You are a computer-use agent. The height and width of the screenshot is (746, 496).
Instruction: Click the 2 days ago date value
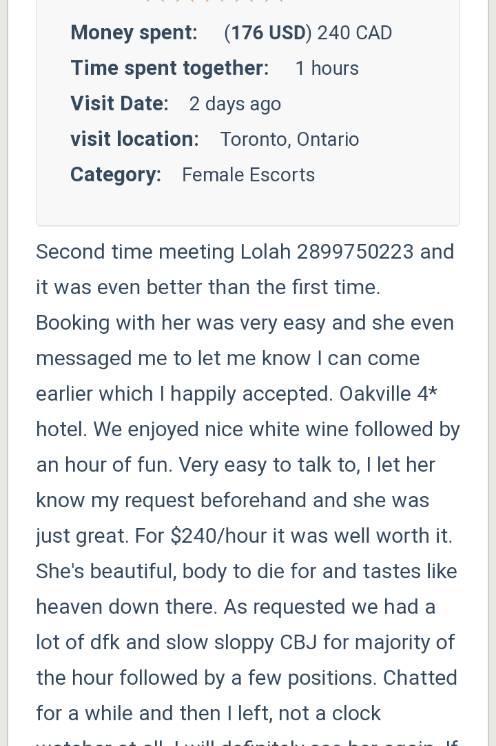pyautogui.click(x=235, y=104)
